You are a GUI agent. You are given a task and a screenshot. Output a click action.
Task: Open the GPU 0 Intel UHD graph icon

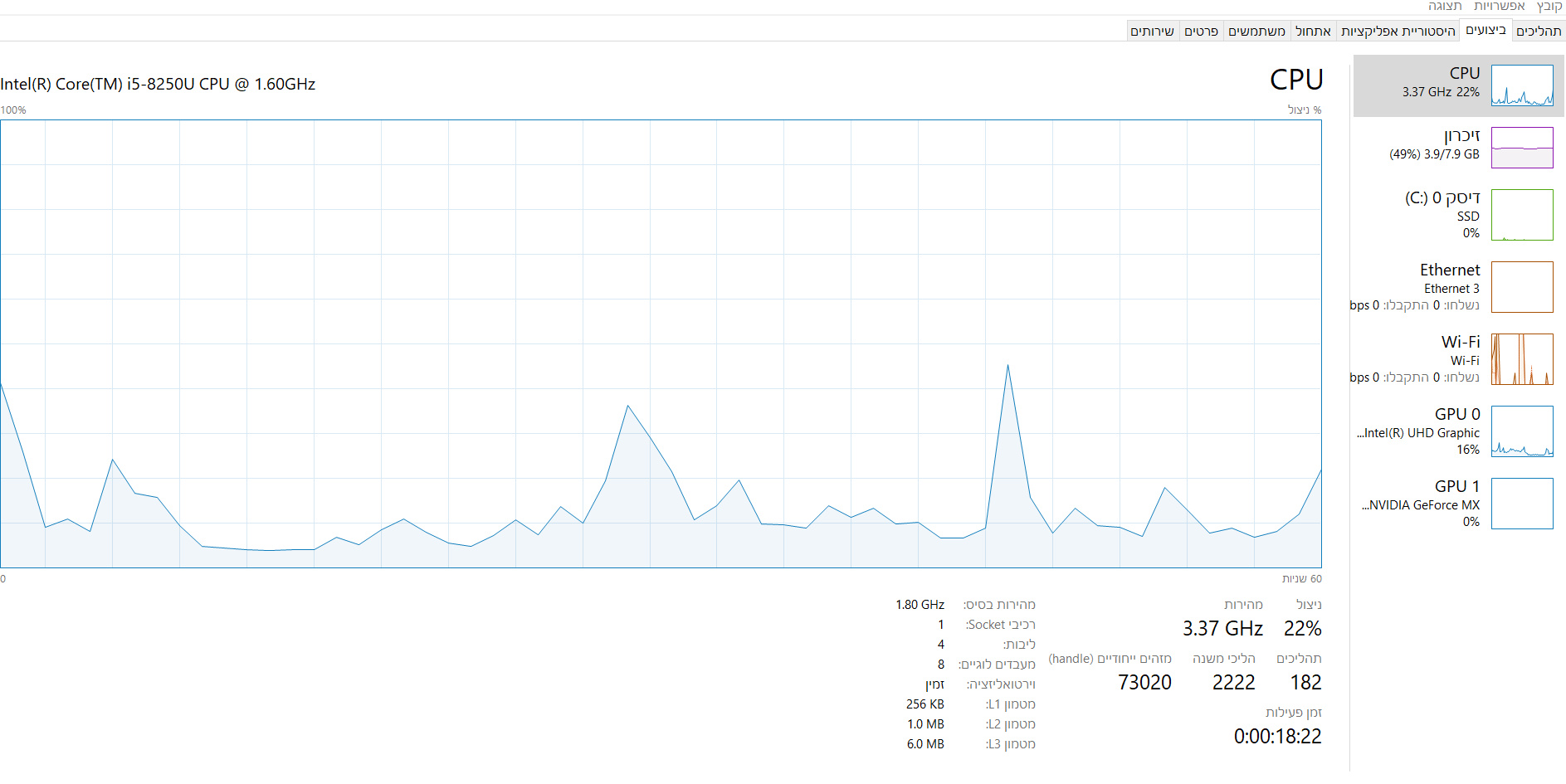[x=1522, y=431]
